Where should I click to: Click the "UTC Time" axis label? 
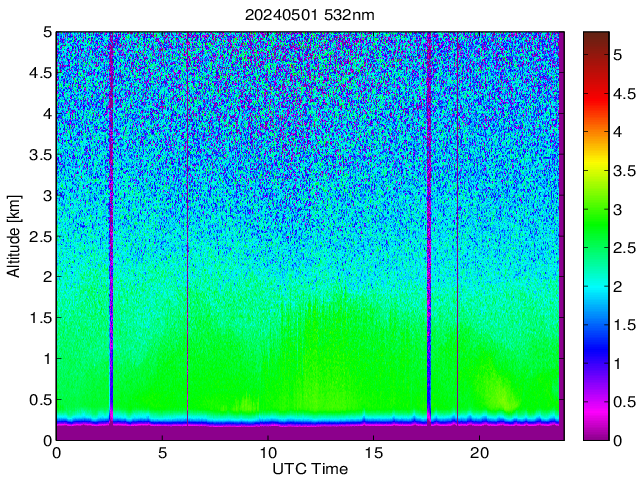pyautogui.click(x=310, y=469)
